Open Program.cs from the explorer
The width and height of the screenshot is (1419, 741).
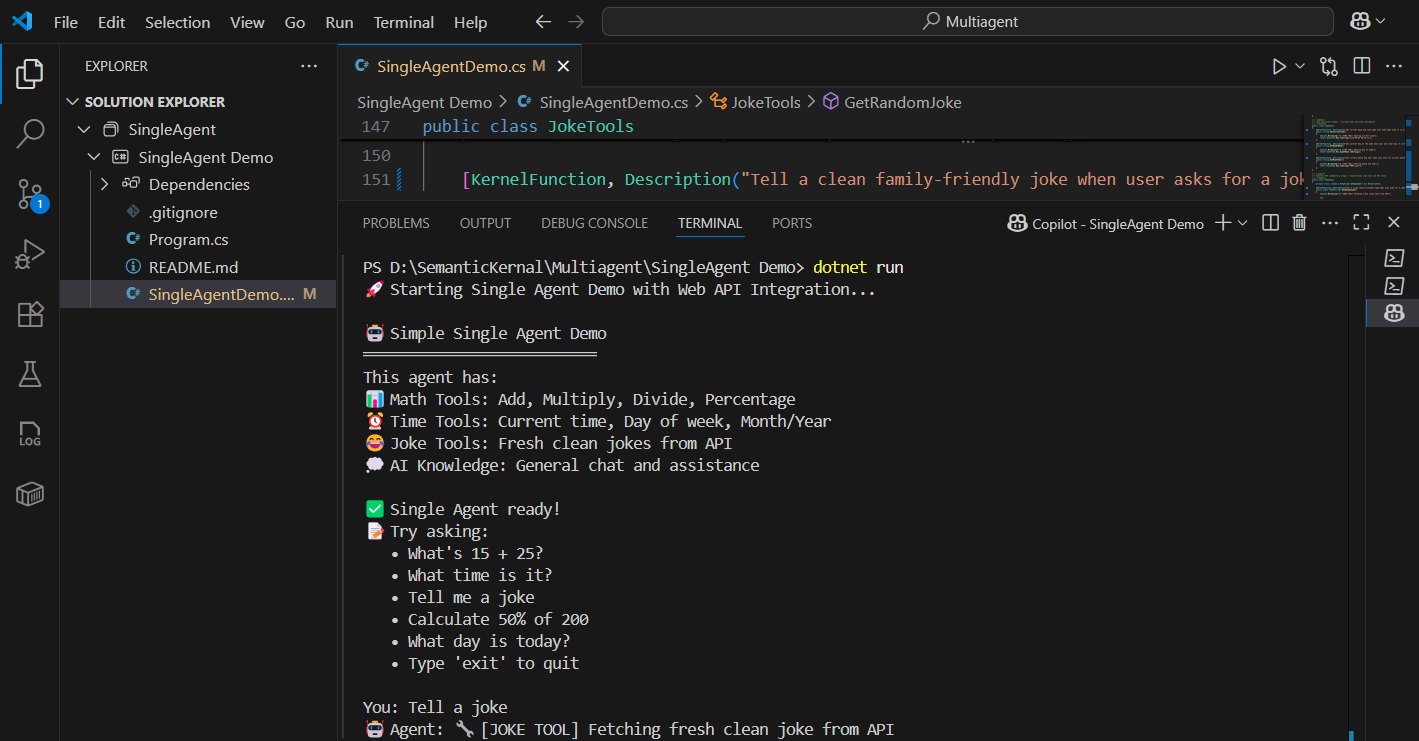coord(188,240)
